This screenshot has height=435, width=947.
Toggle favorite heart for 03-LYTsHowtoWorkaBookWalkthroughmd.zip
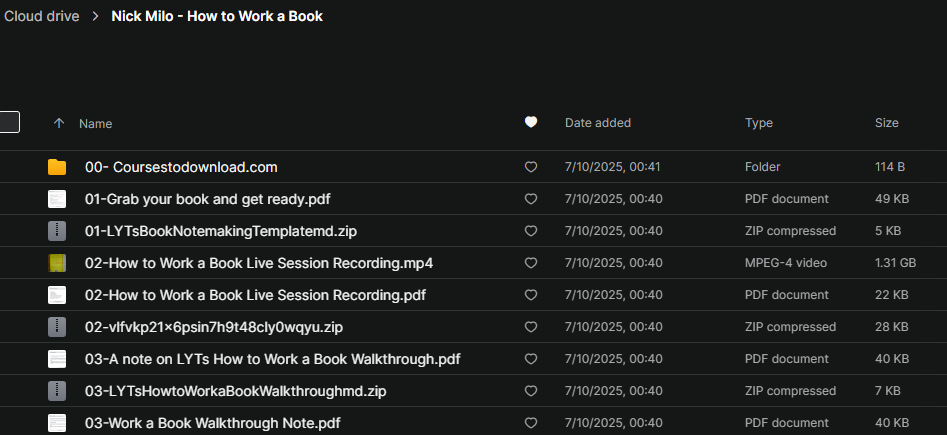click(531, 391)
